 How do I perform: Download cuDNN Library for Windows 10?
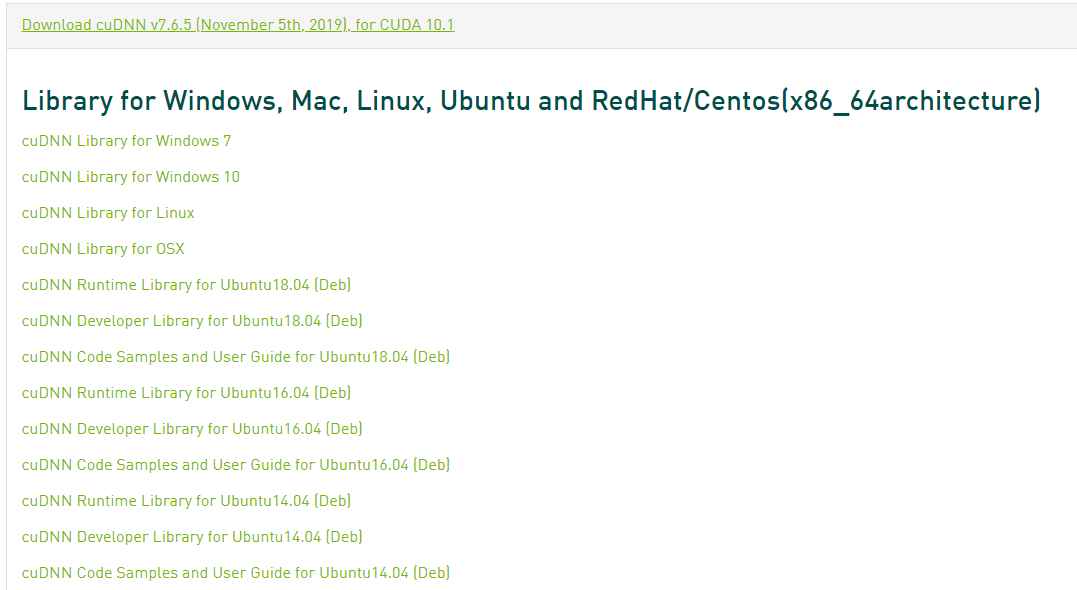[130, 177]
